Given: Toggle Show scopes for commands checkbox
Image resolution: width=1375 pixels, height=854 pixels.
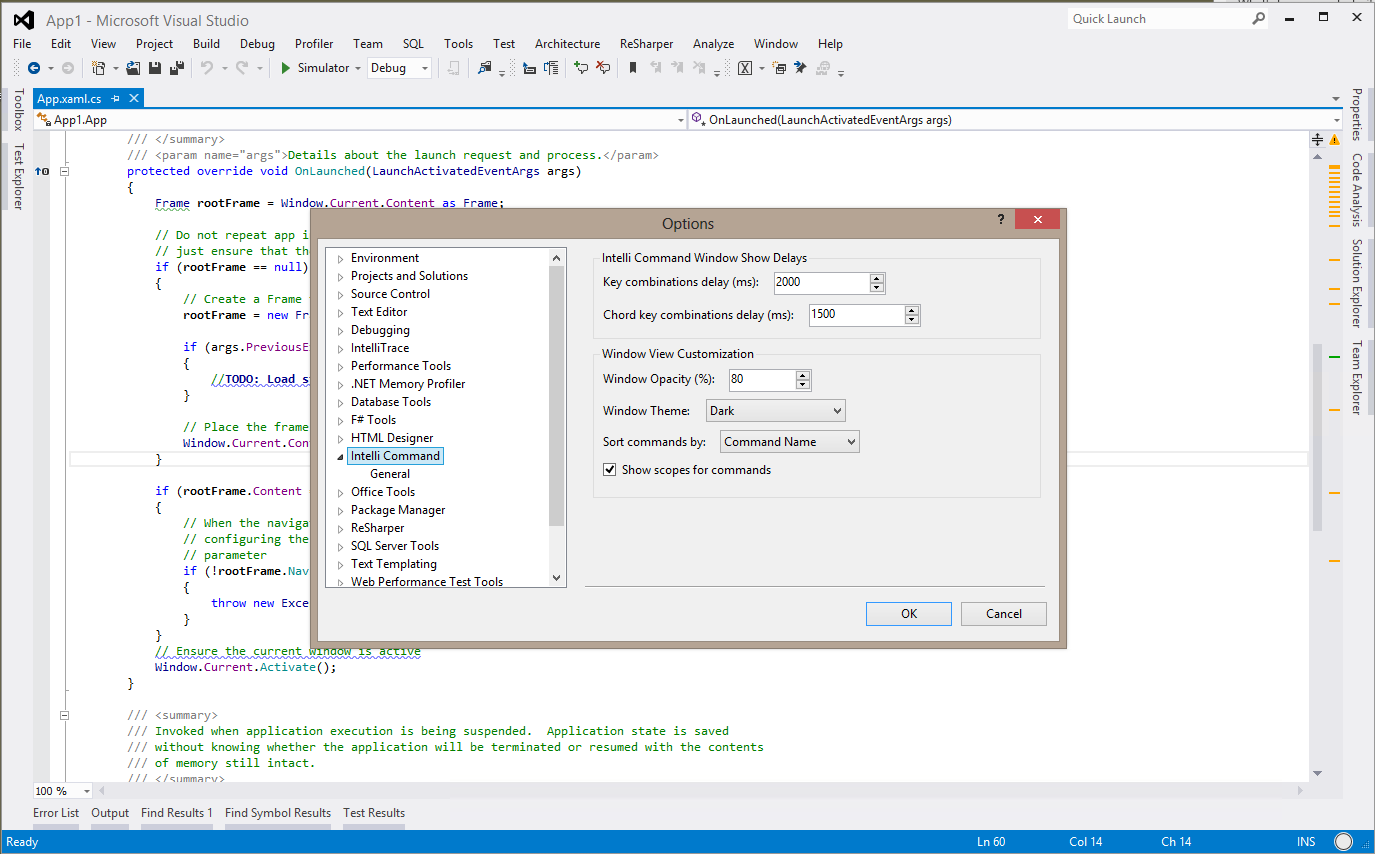Looking at the screenshot, I should click(610, 469).
